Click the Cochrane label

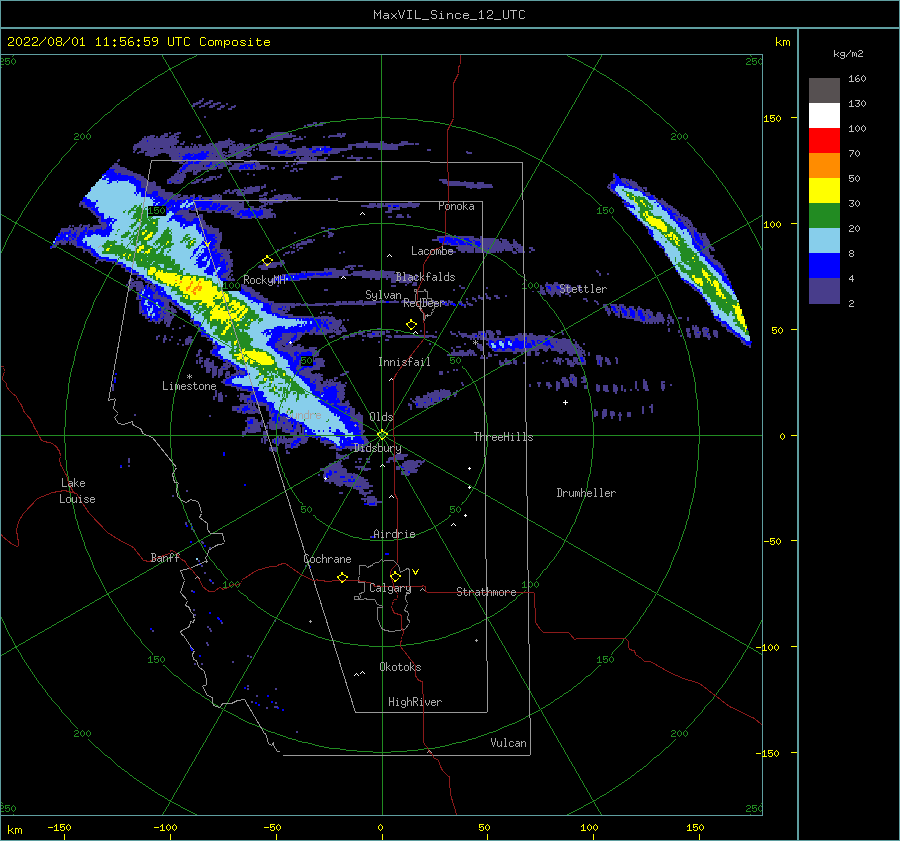pos(327,559)
